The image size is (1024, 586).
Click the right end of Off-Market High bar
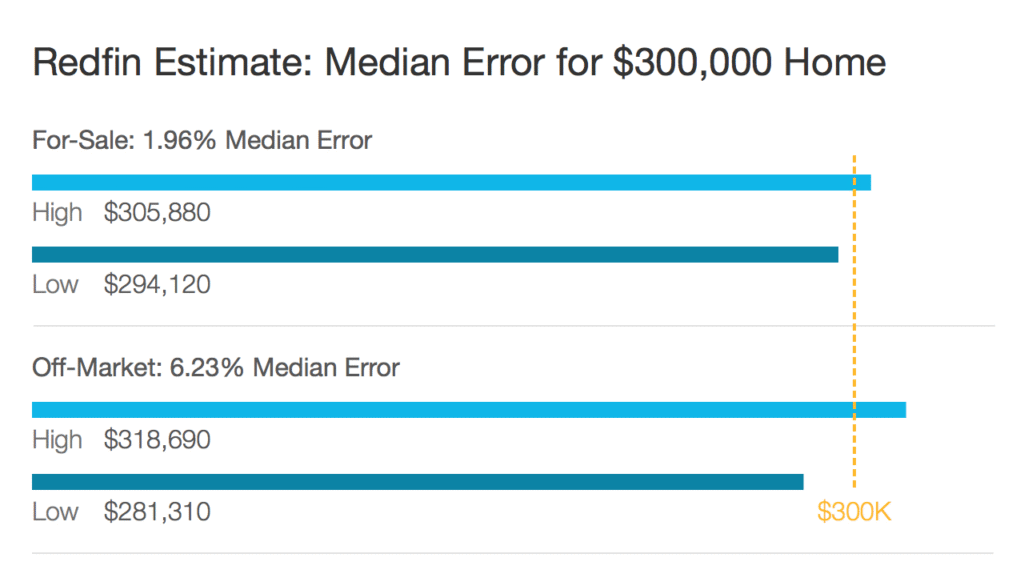903,410
